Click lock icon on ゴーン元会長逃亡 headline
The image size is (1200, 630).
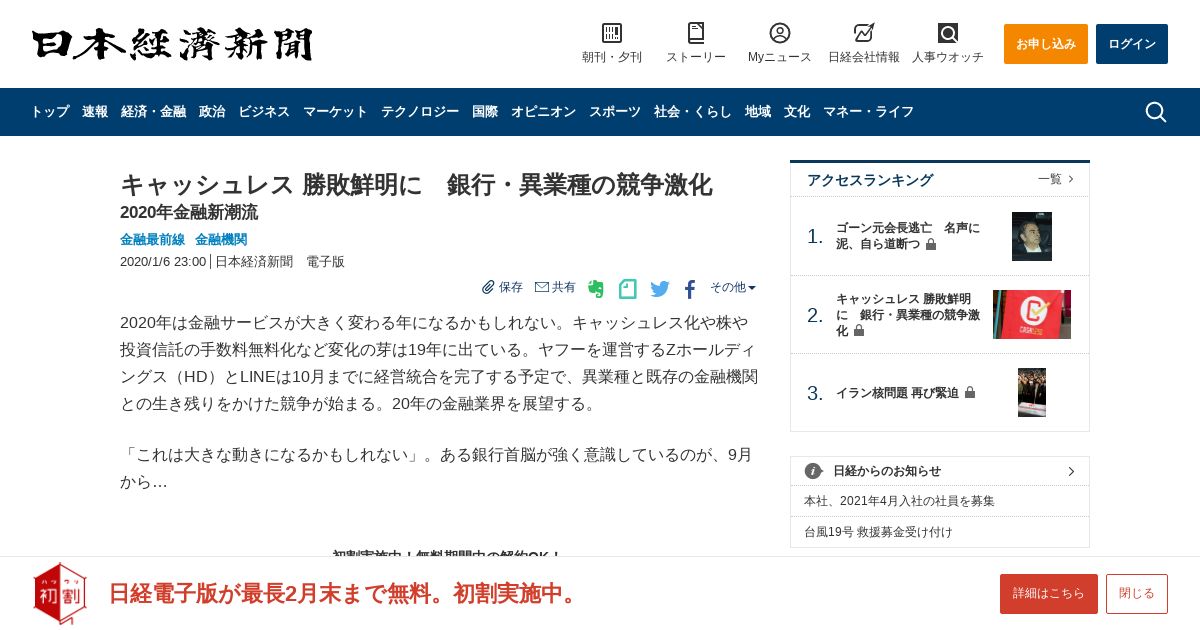(x=931, y=244)
